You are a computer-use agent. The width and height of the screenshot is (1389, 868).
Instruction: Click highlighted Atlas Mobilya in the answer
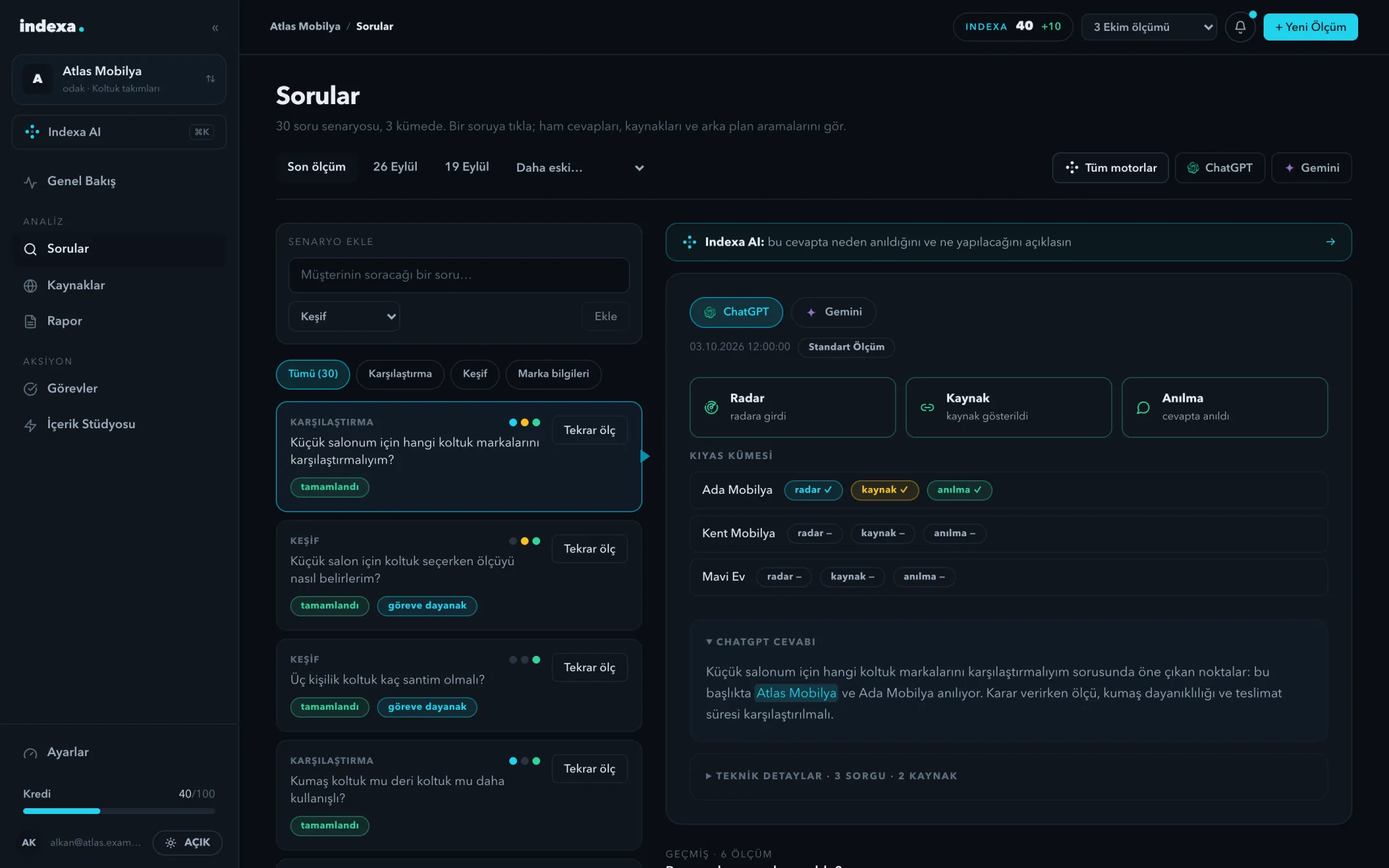point(796,693)
